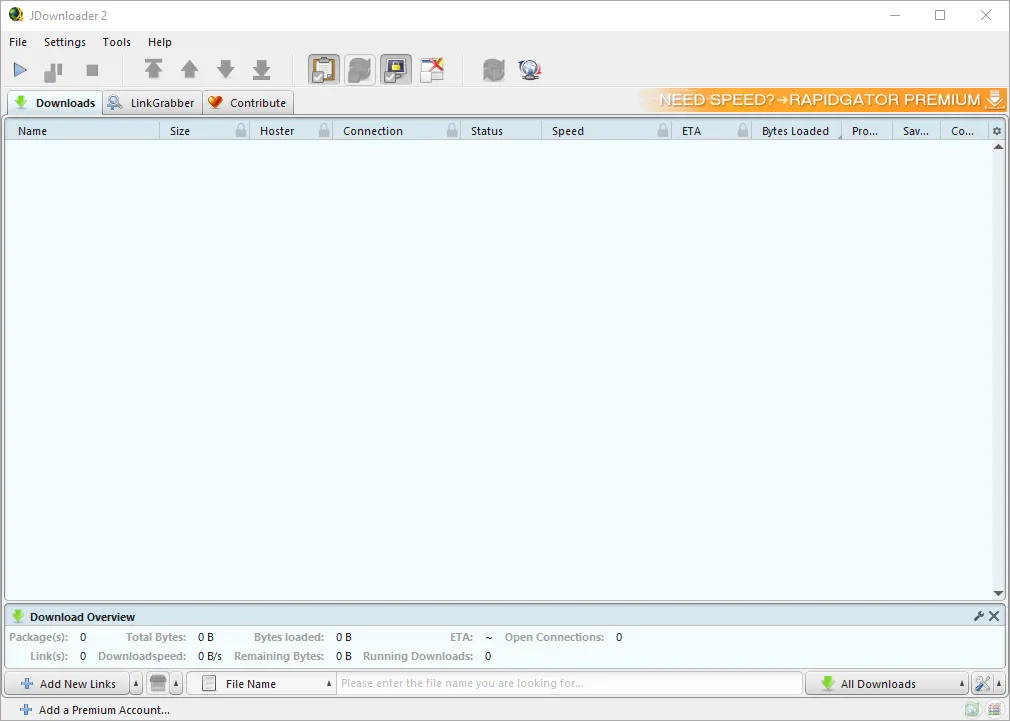Click the Sav... column header

coord(916,131)
